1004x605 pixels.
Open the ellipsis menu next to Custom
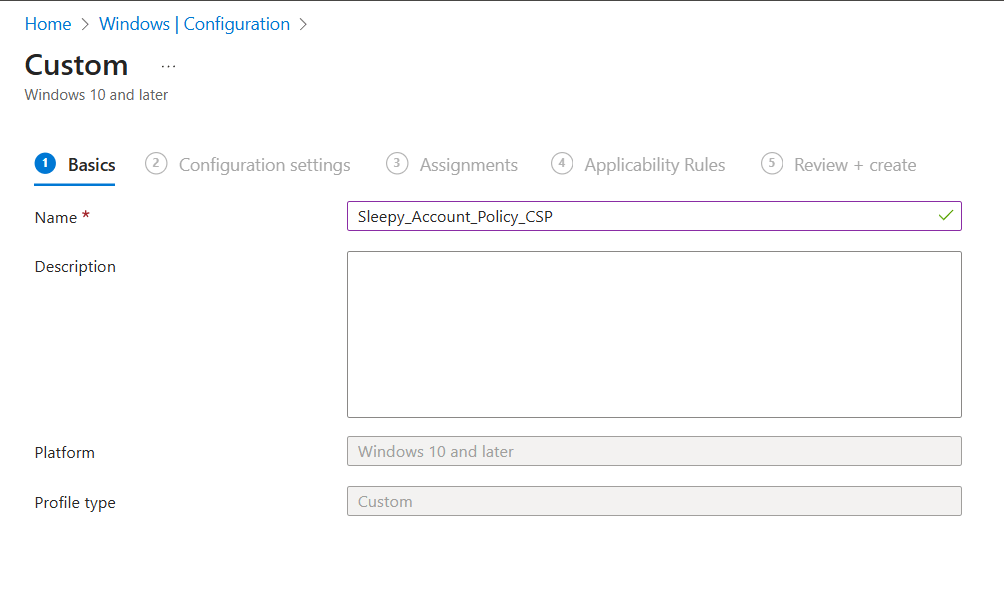click(168, 66)
